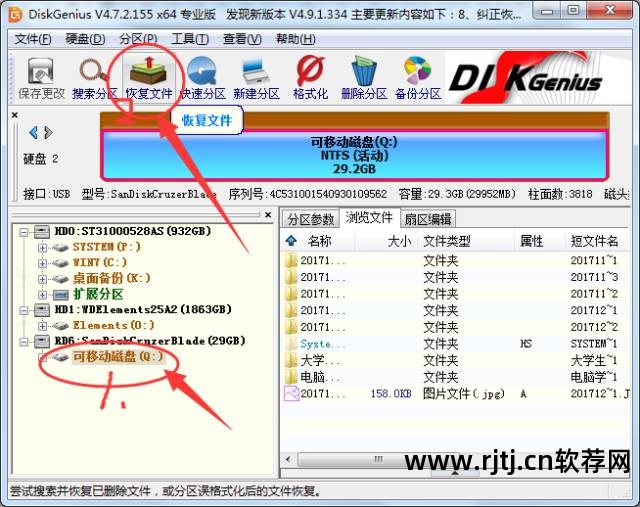Close the disk tree panel

click(x=268, y=215)
